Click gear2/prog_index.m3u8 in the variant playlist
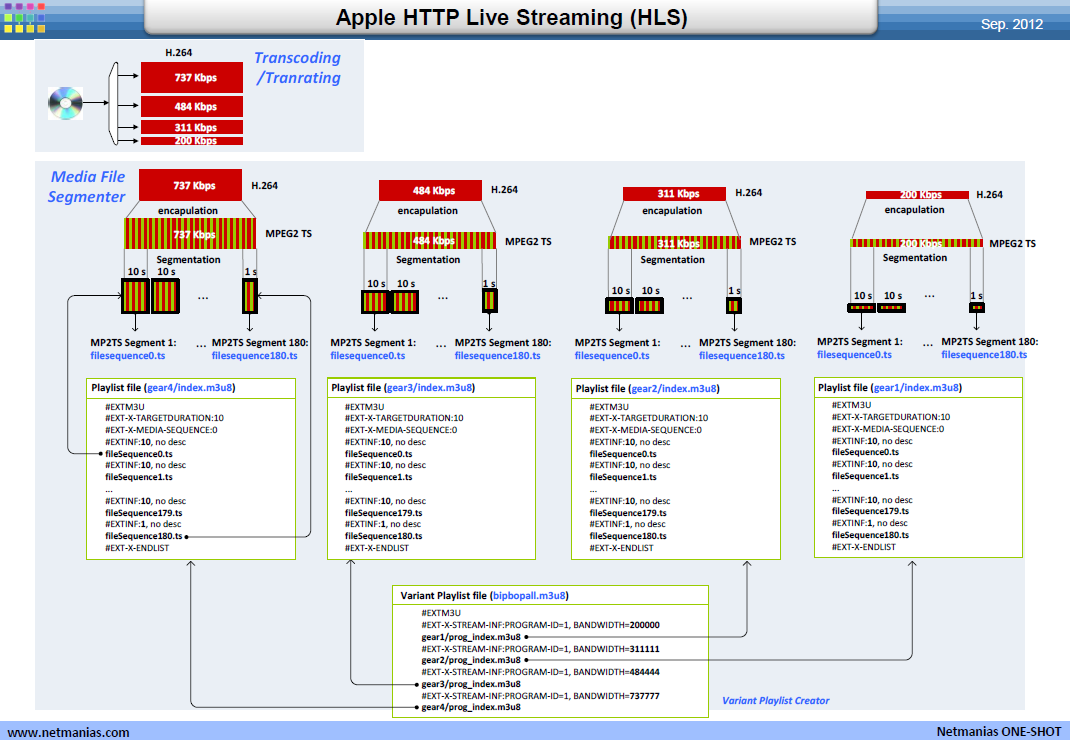The image size is (1070, 740). [471, 660]
